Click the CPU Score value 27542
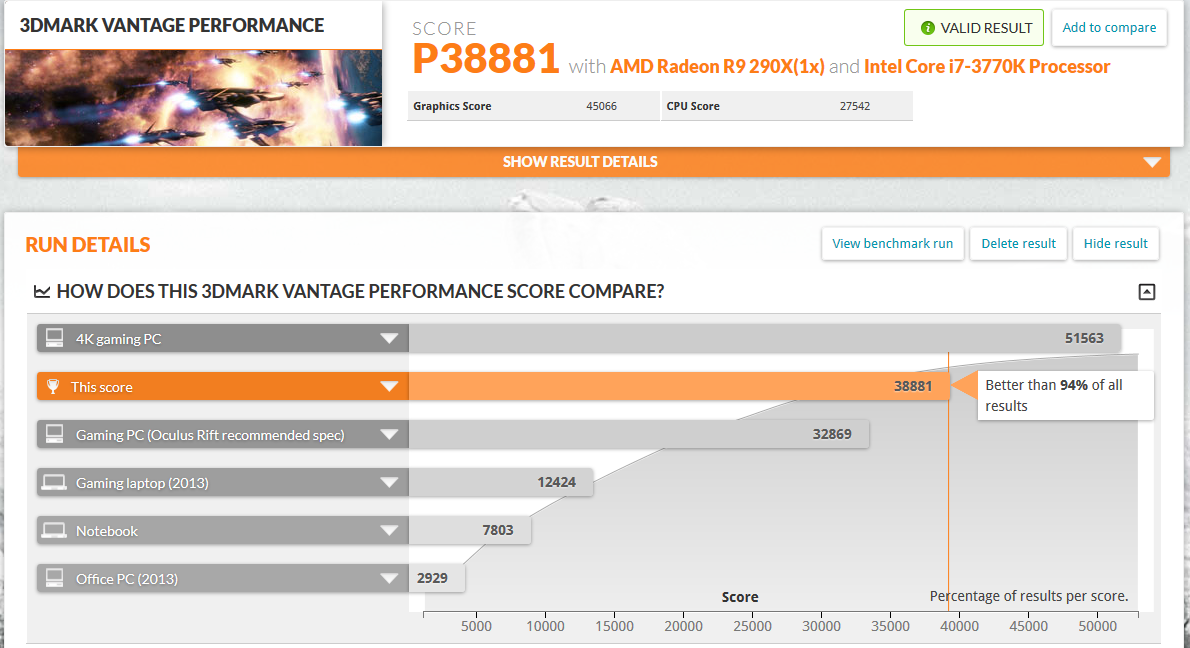The height and width of the screenshot is (648, 1190). pyautogui.click(x=855, y=106)
